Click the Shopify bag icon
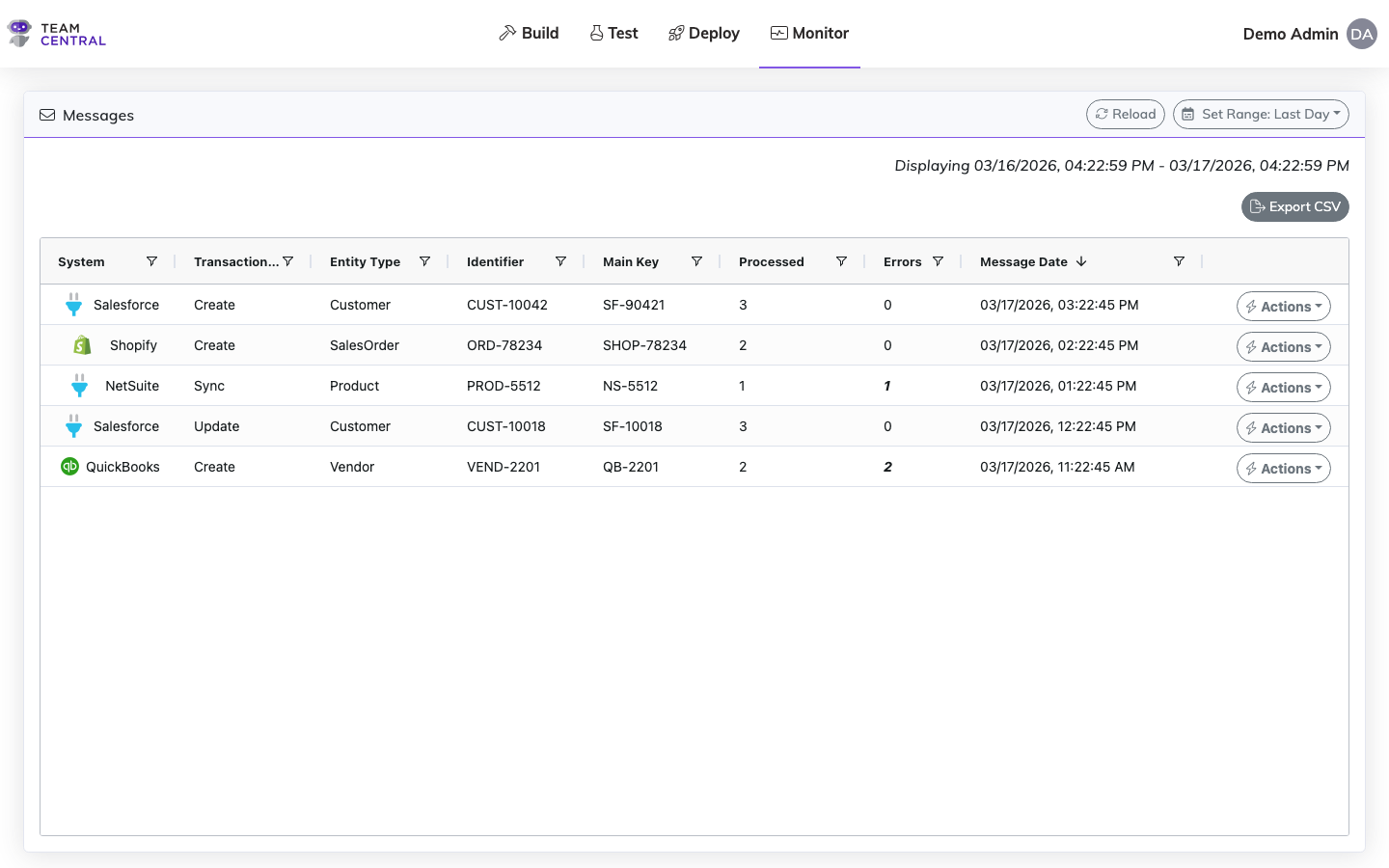Viewport: 1389px width, 868px height. [x=83, y=345]
